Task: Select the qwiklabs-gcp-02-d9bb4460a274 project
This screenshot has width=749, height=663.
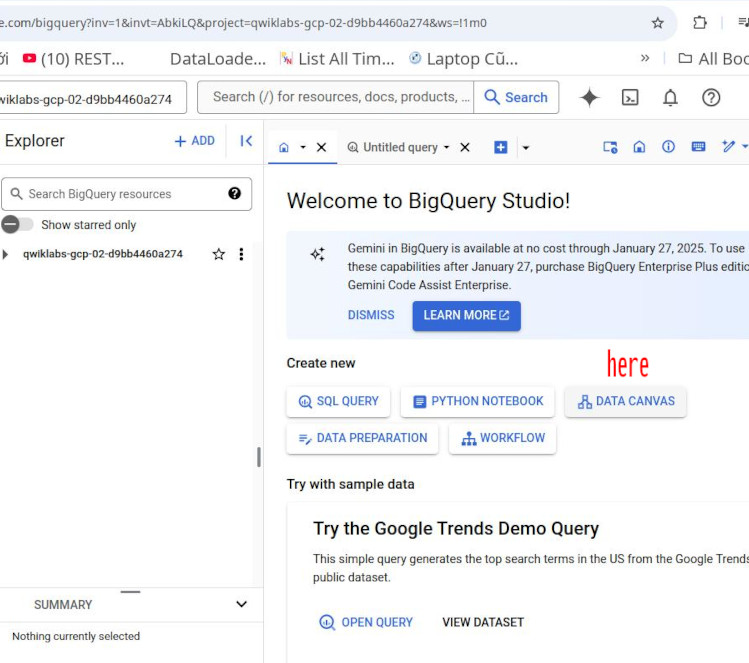Action: point(103,254)
